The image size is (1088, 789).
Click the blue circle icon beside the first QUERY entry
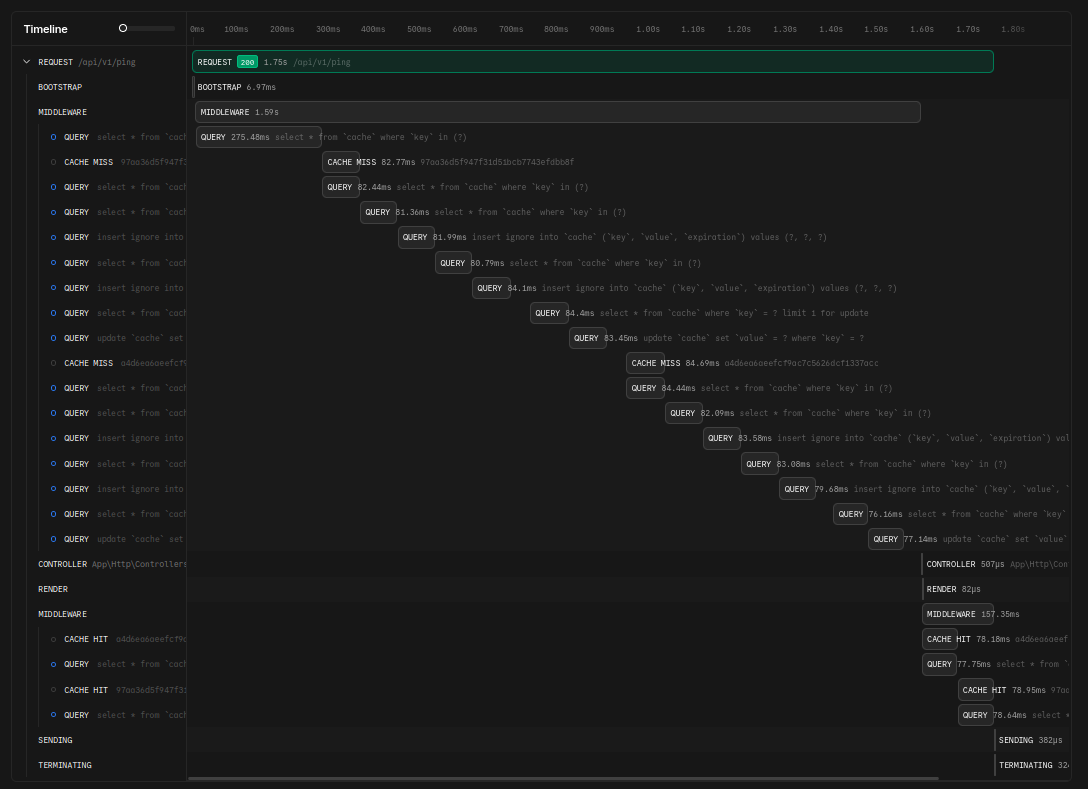point(54,137)
